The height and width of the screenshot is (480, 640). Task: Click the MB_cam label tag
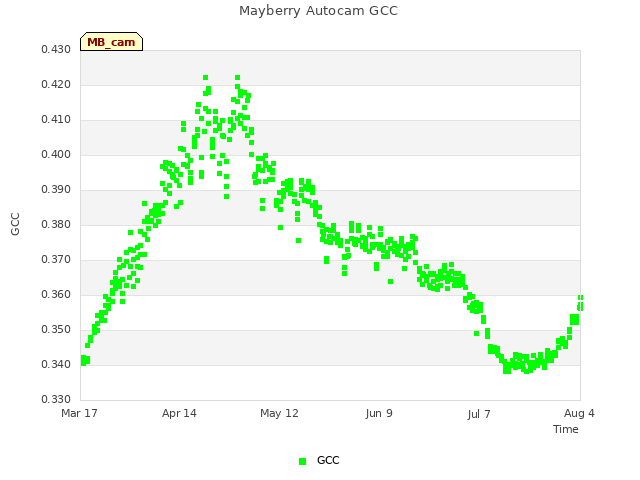pos(111,42)
